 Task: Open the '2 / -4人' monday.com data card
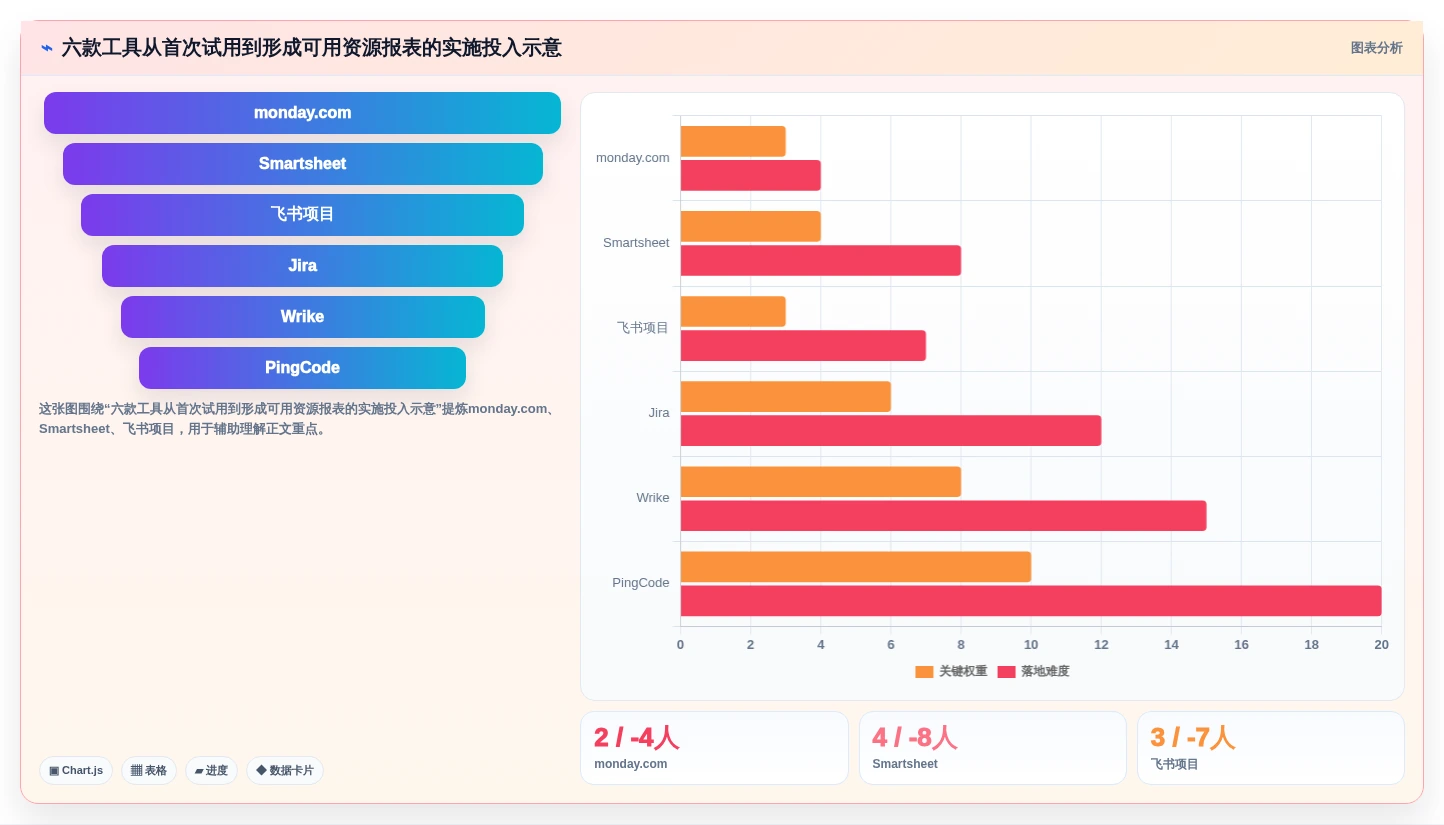[714, 748]
